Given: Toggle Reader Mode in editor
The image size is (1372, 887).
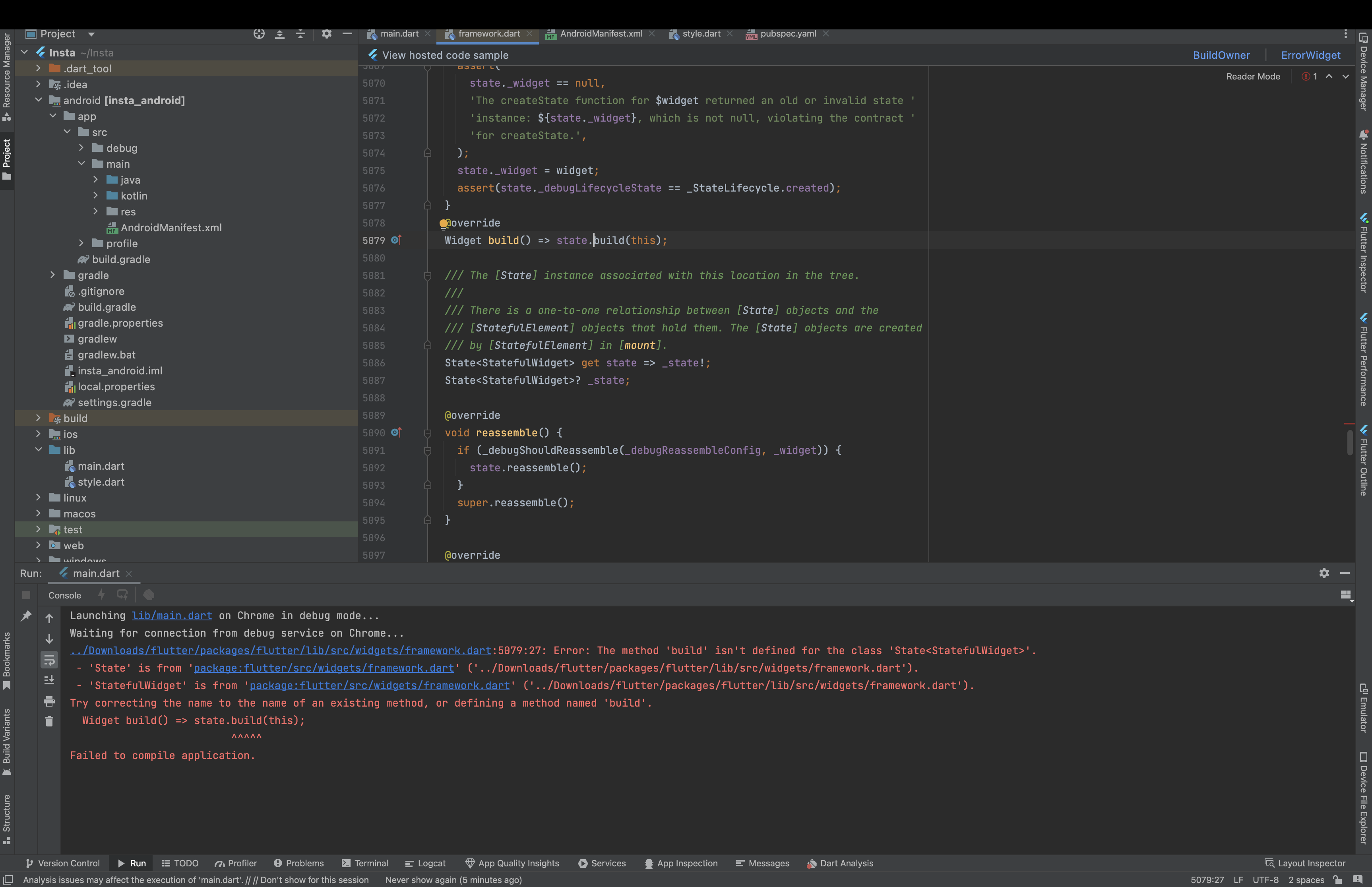Looking at the screenshot, I should click(1253, 77).
